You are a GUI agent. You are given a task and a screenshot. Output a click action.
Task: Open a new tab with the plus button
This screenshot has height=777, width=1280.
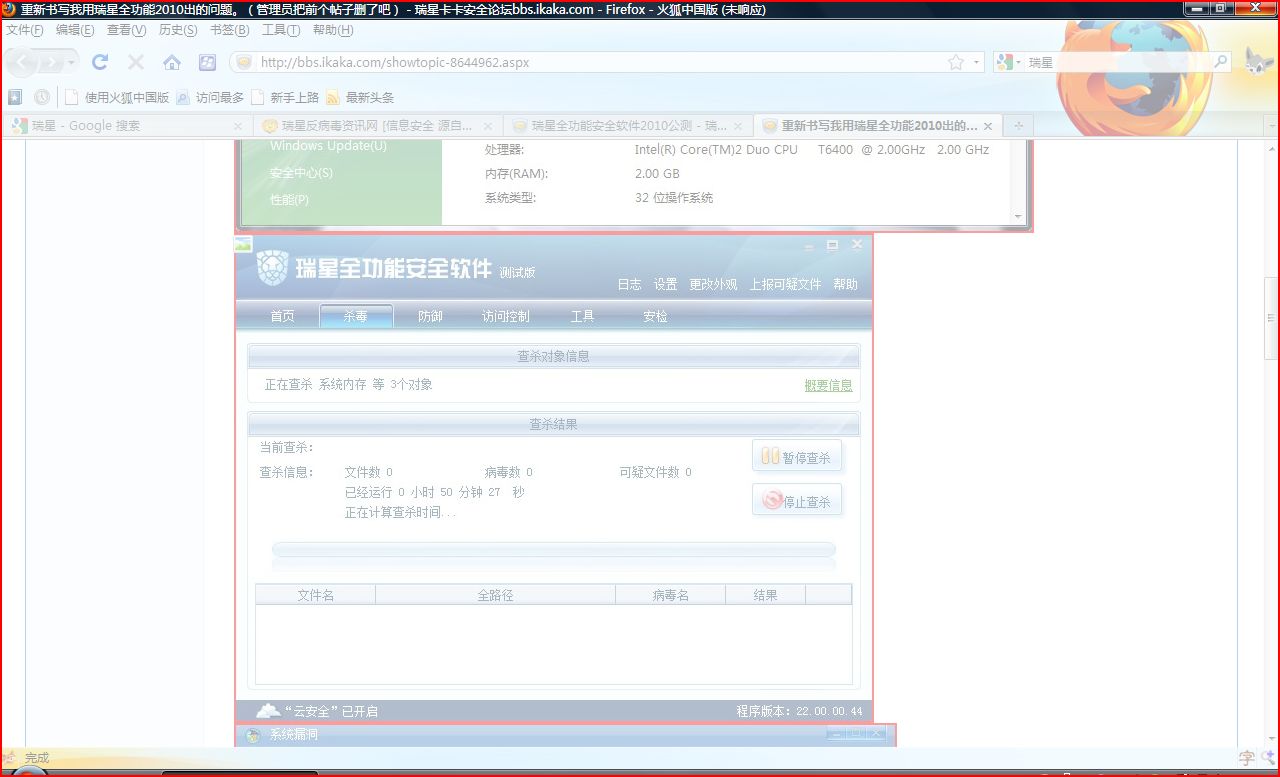(x=1019, y=126)
